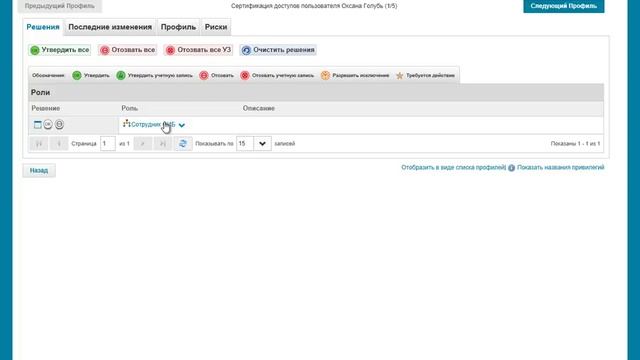
Task: Click the records-per-page field showing 15
Action: coord(245,144)
